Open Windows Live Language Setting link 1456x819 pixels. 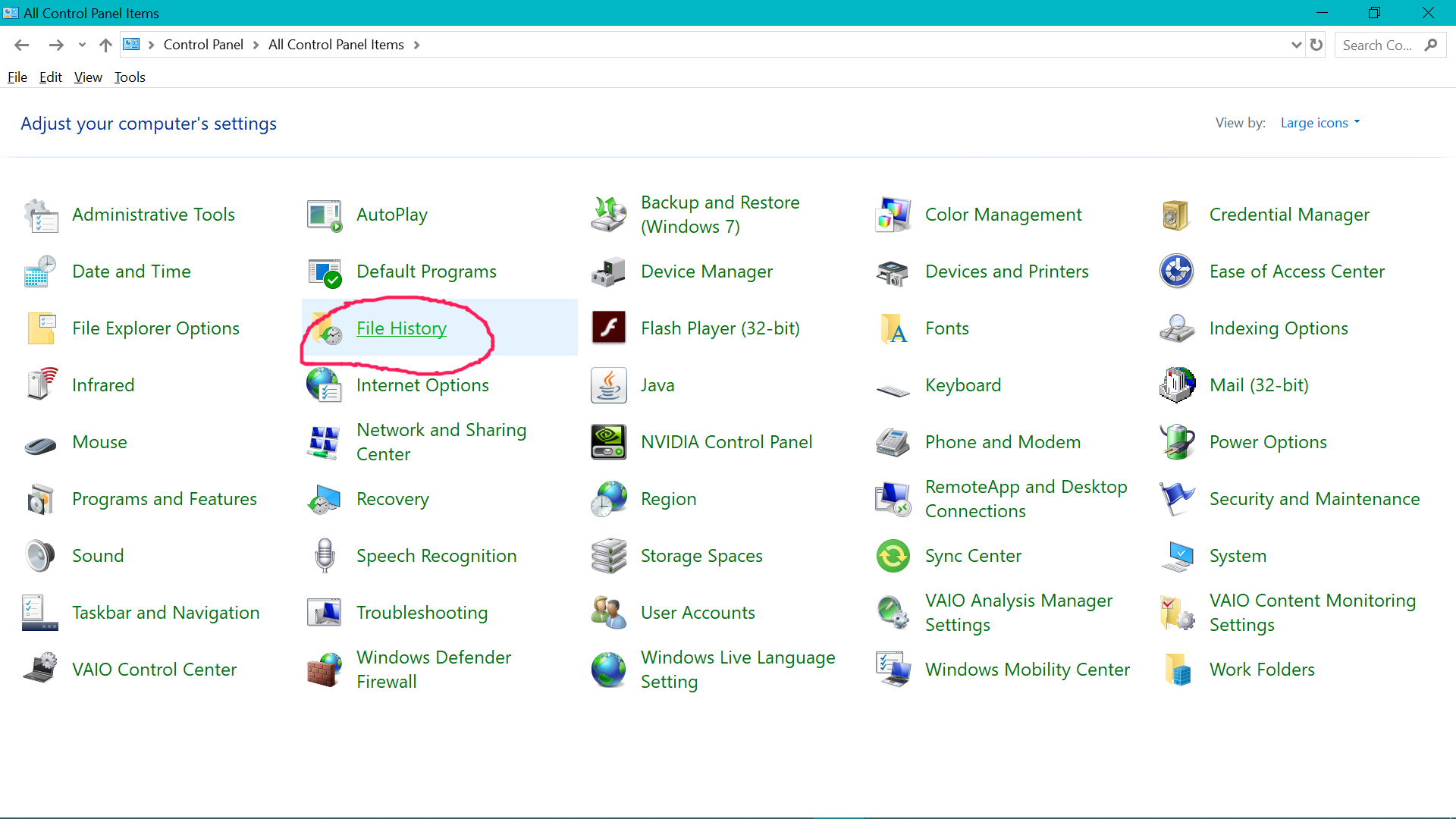(738, 670)
